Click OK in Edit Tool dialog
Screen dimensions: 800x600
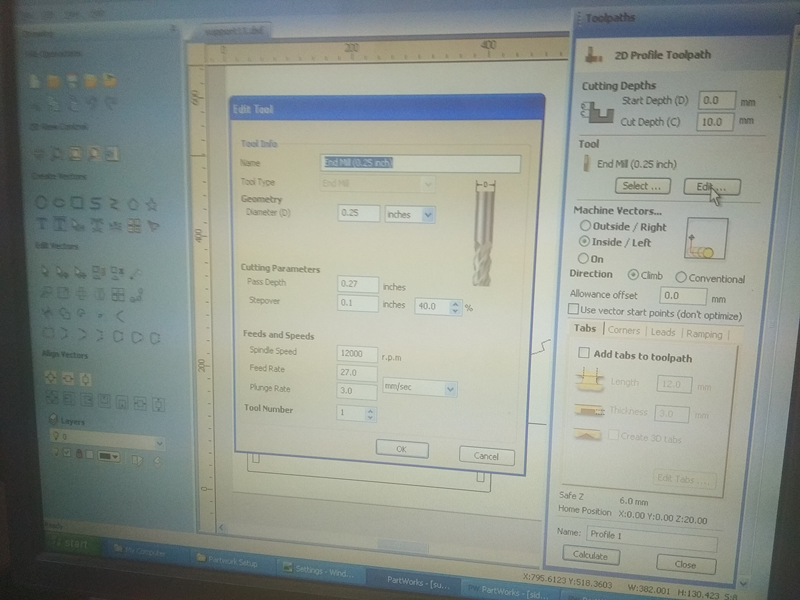click(402, 449)
